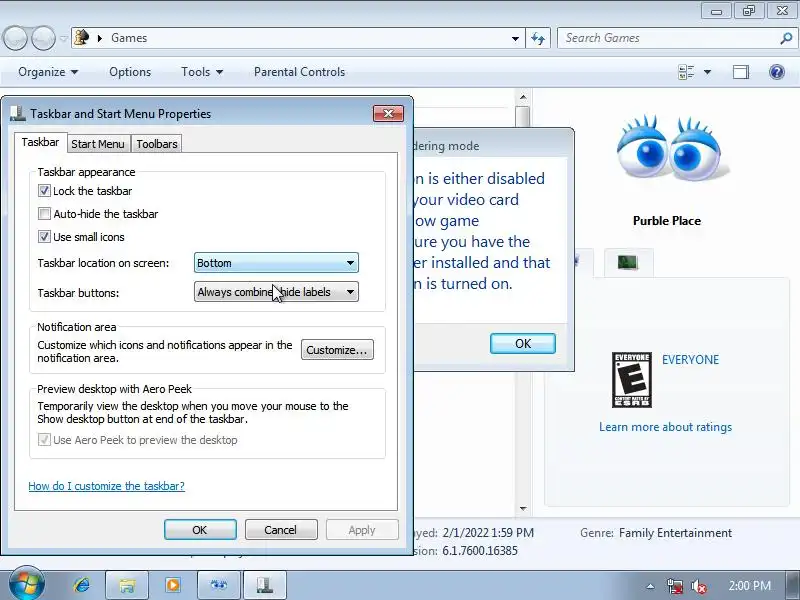
Task: Open Internet Explorer from the taskbar
Action: pos(82,585)
